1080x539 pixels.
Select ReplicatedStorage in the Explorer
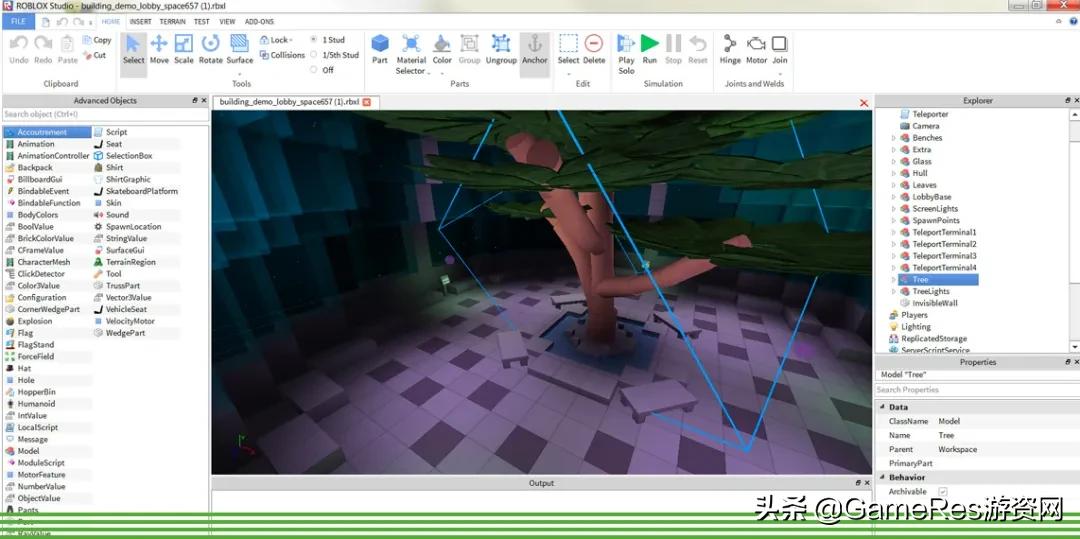pyautogui.click(x=933, y=339)
